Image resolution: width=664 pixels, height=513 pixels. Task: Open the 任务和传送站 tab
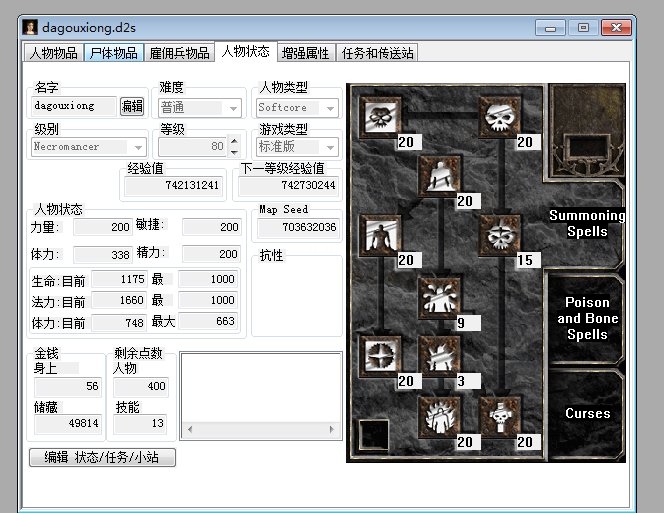pos(377,53)
